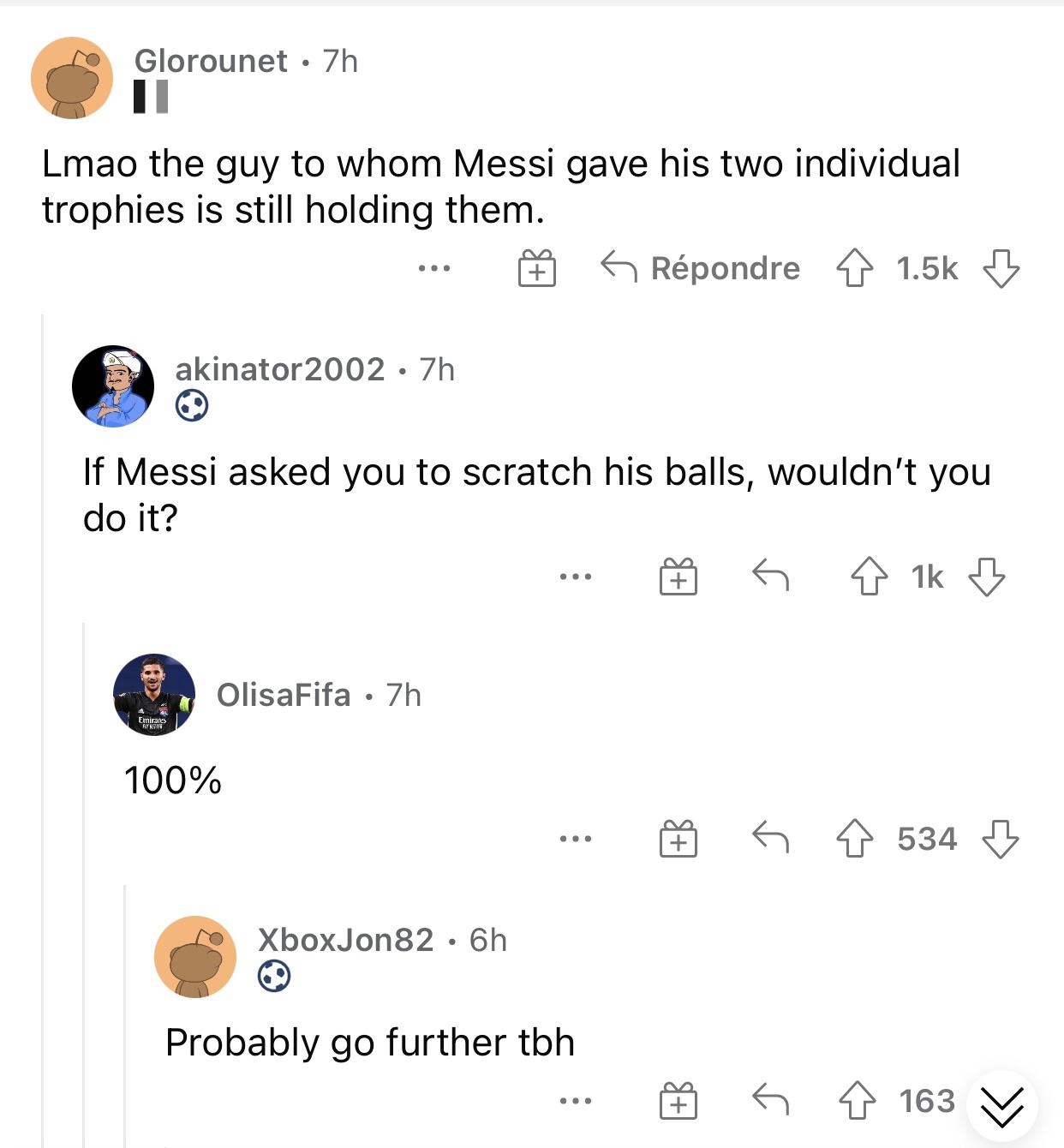
Task: Reply to akinator2002's comment
Action: [770, 576]
